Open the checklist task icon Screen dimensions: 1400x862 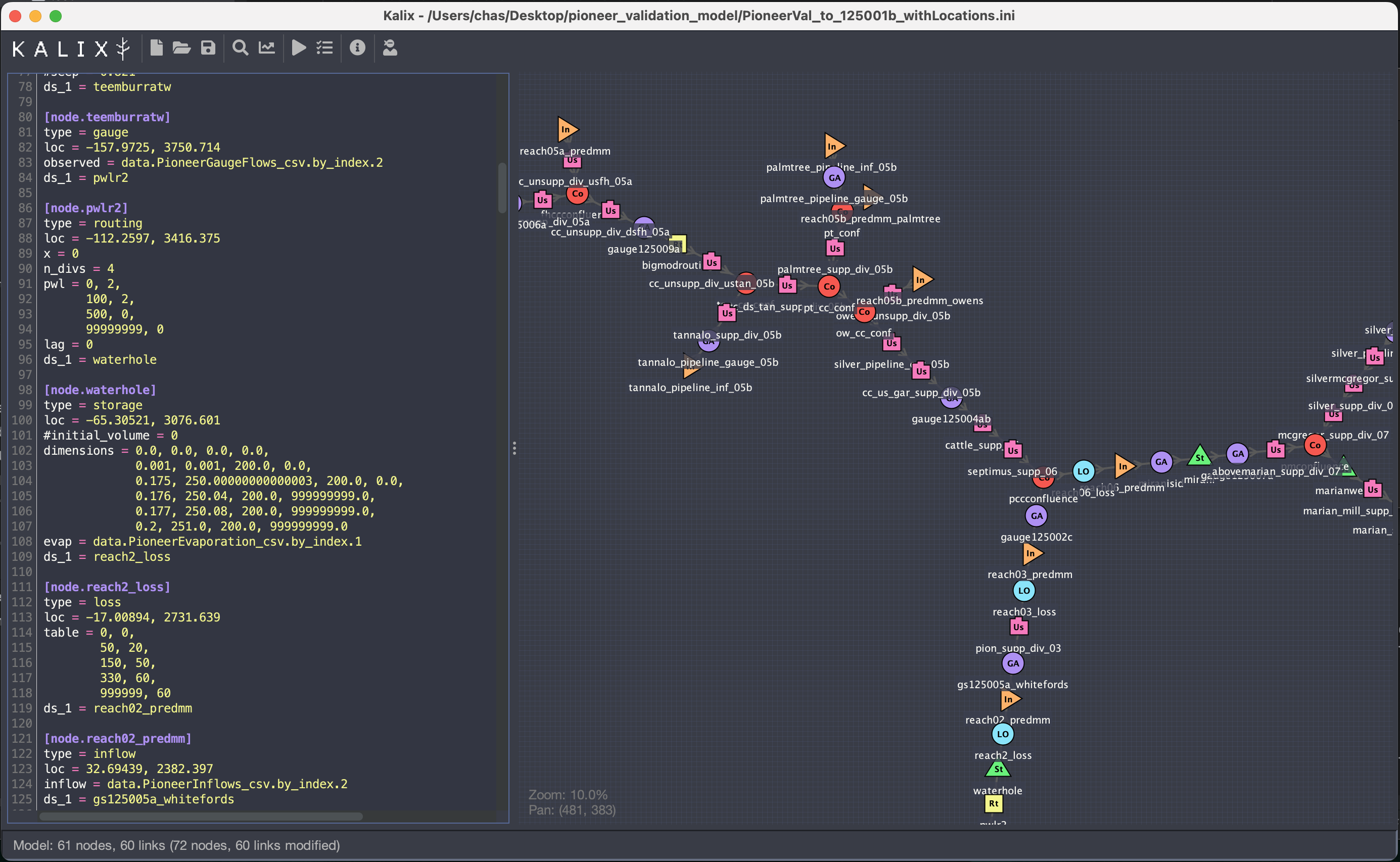pyautogui.click(x=324, y=47)
